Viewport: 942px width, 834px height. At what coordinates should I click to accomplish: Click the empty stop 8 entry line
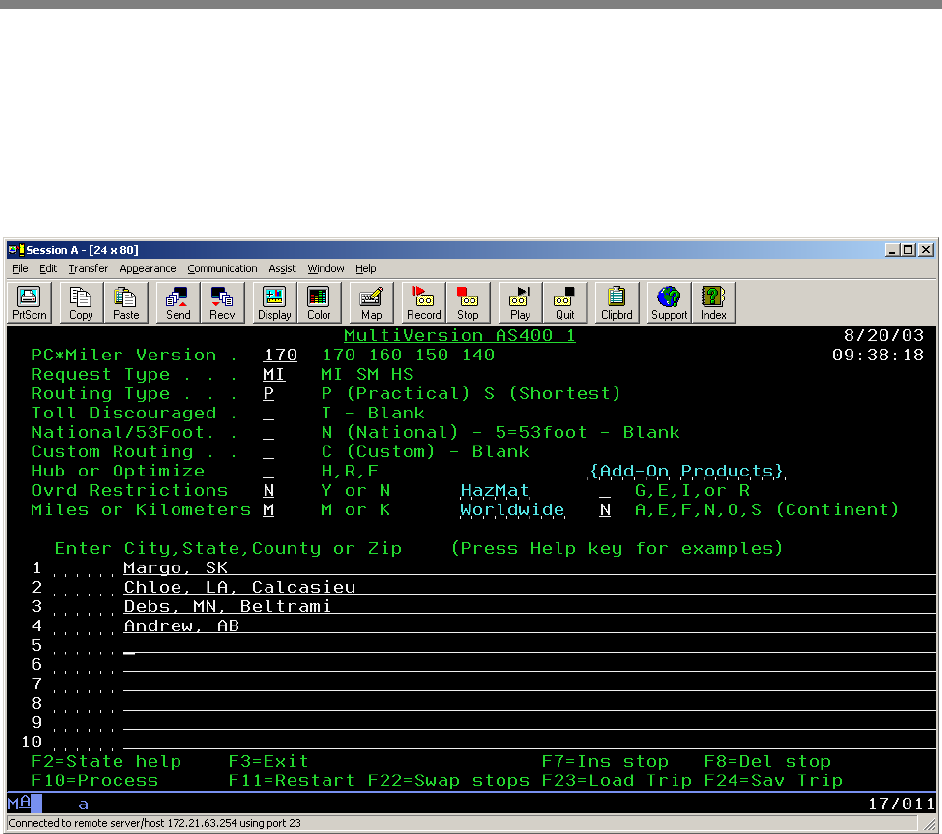click(x=529, y=703)
